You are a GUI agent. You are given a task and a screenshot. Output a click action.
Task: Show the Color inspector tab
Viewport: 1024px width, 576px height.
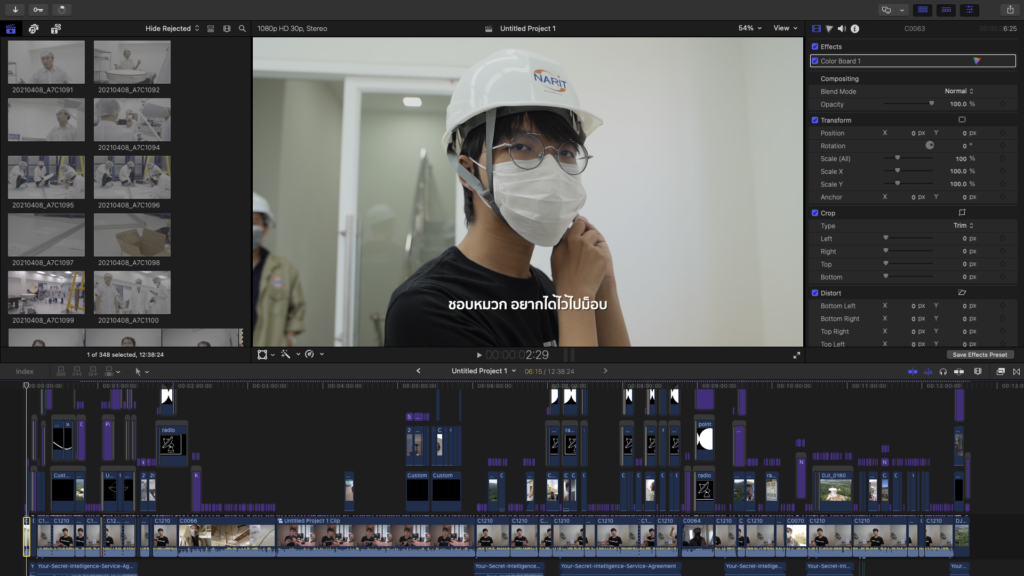829,29
